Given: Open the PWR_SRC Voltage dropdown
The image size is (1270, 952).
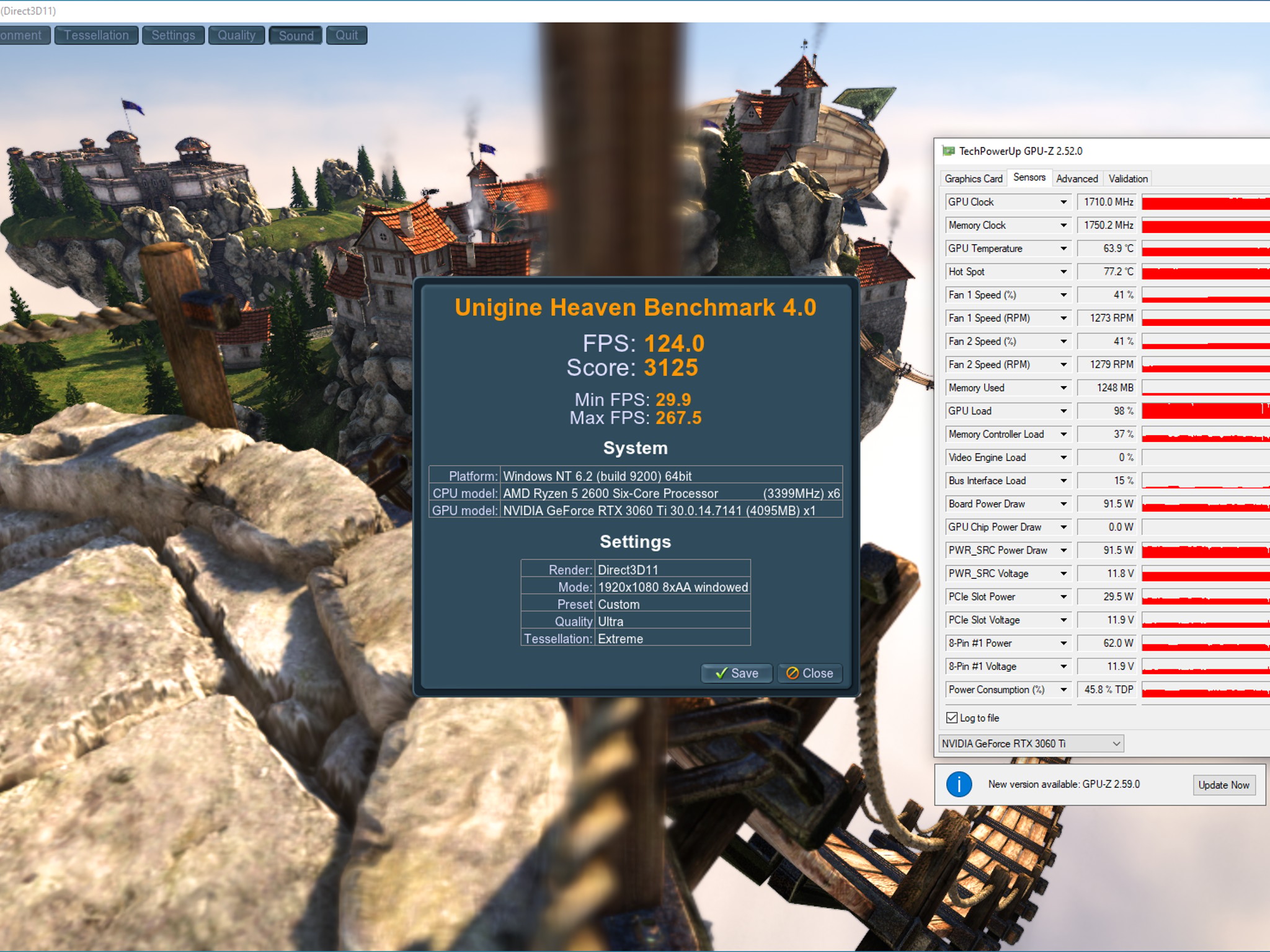Looking at the screenshot, I should (1064, 574).
